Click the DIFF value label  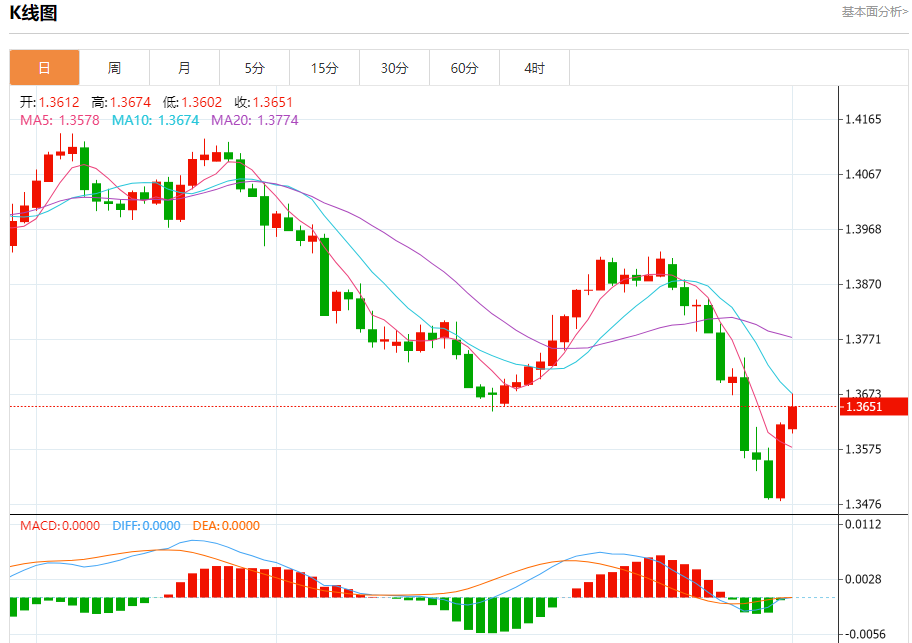[146, 525]
